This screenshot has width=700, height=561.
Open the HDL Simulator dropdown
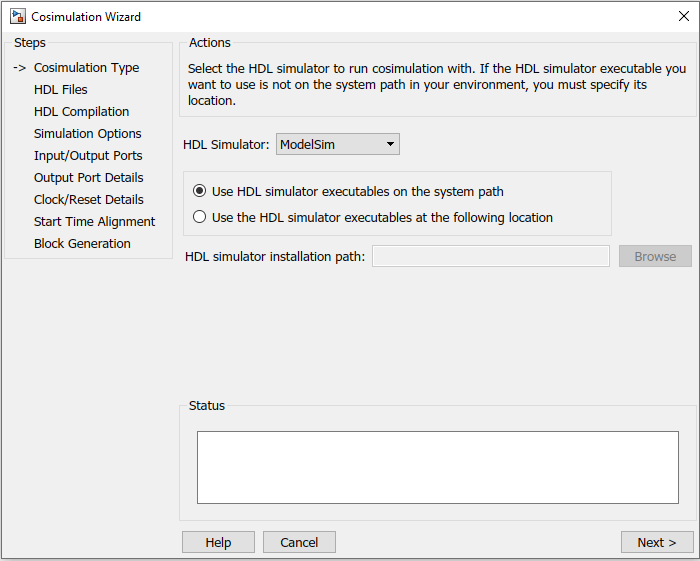pyautogui.click(x=337, y=144)
